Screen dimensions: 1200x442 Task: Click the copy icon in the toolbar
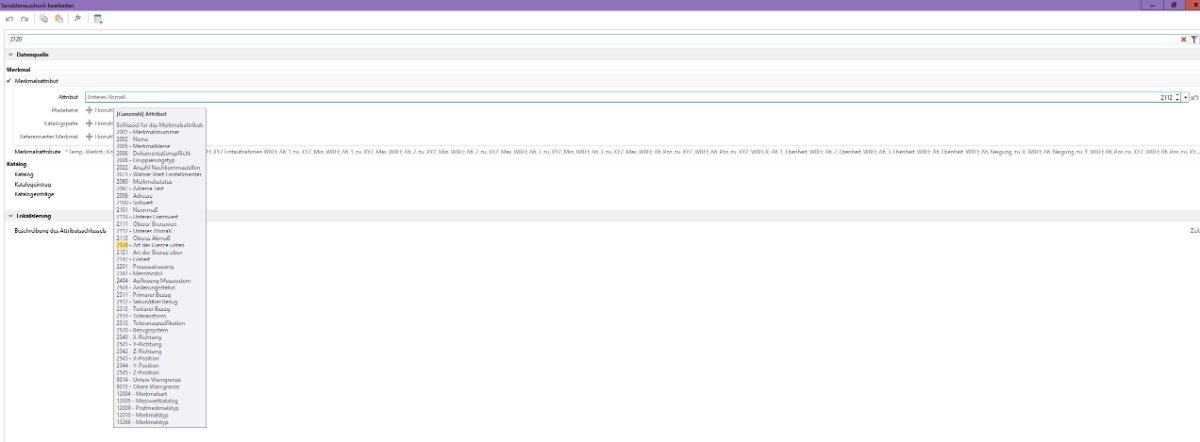tap(44, 18)
